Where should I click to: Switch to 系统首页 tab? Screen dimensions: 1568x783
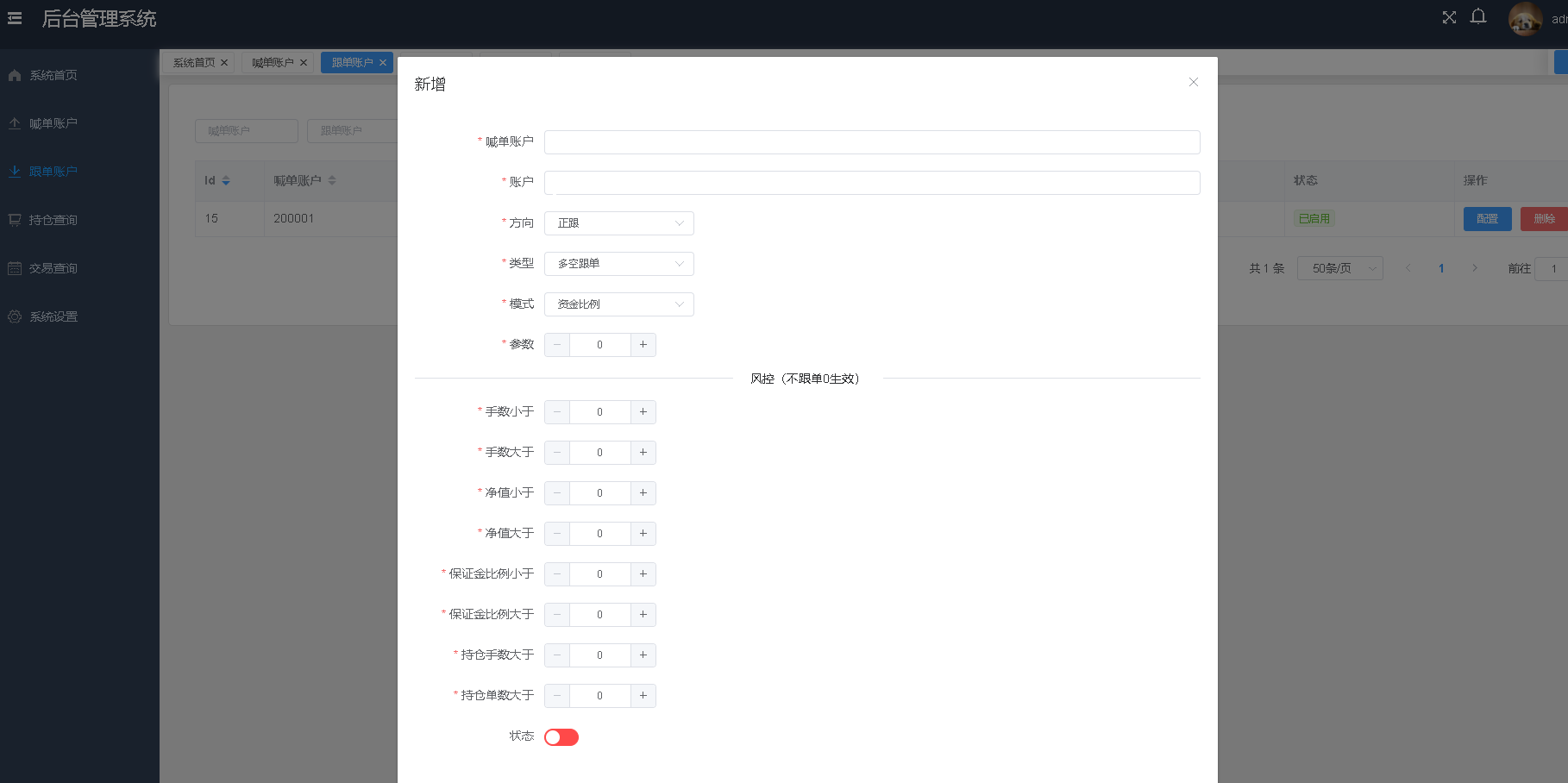point(193,63)
